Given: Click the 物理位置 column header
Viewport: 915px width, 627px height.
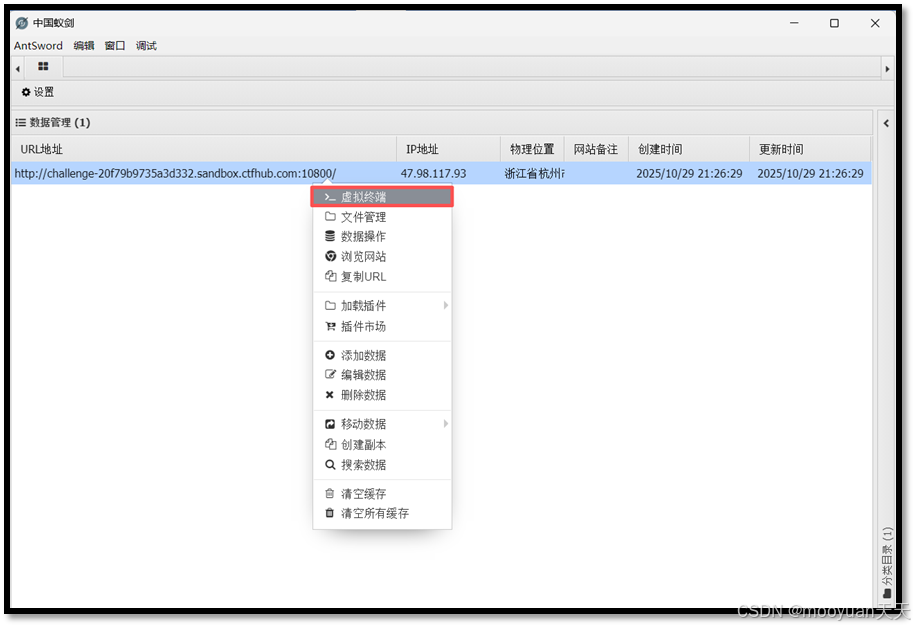Looking at the screenshot, I should [x=532, y=149].
